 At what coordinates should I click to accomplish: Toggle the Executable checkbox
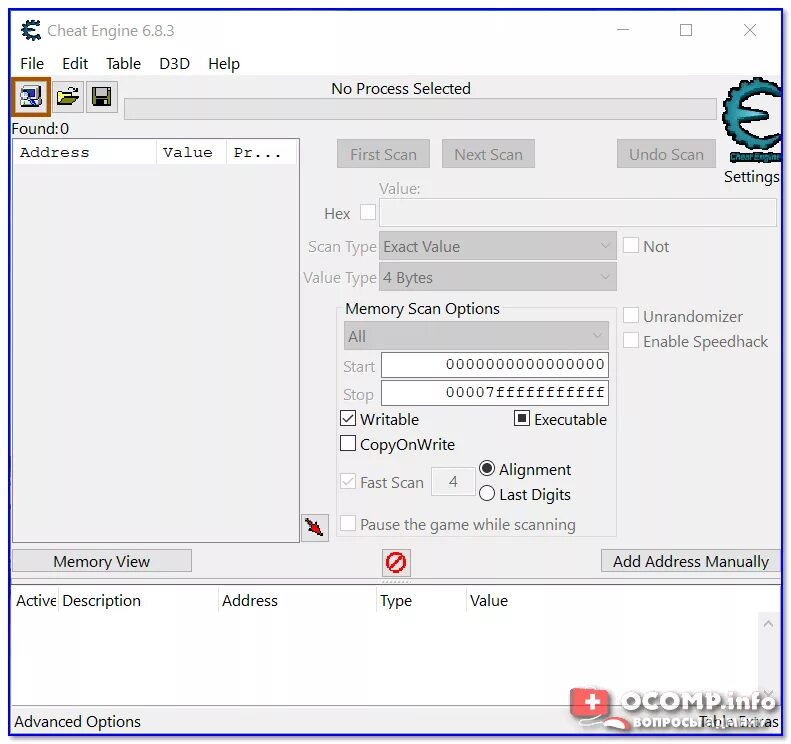522,418
